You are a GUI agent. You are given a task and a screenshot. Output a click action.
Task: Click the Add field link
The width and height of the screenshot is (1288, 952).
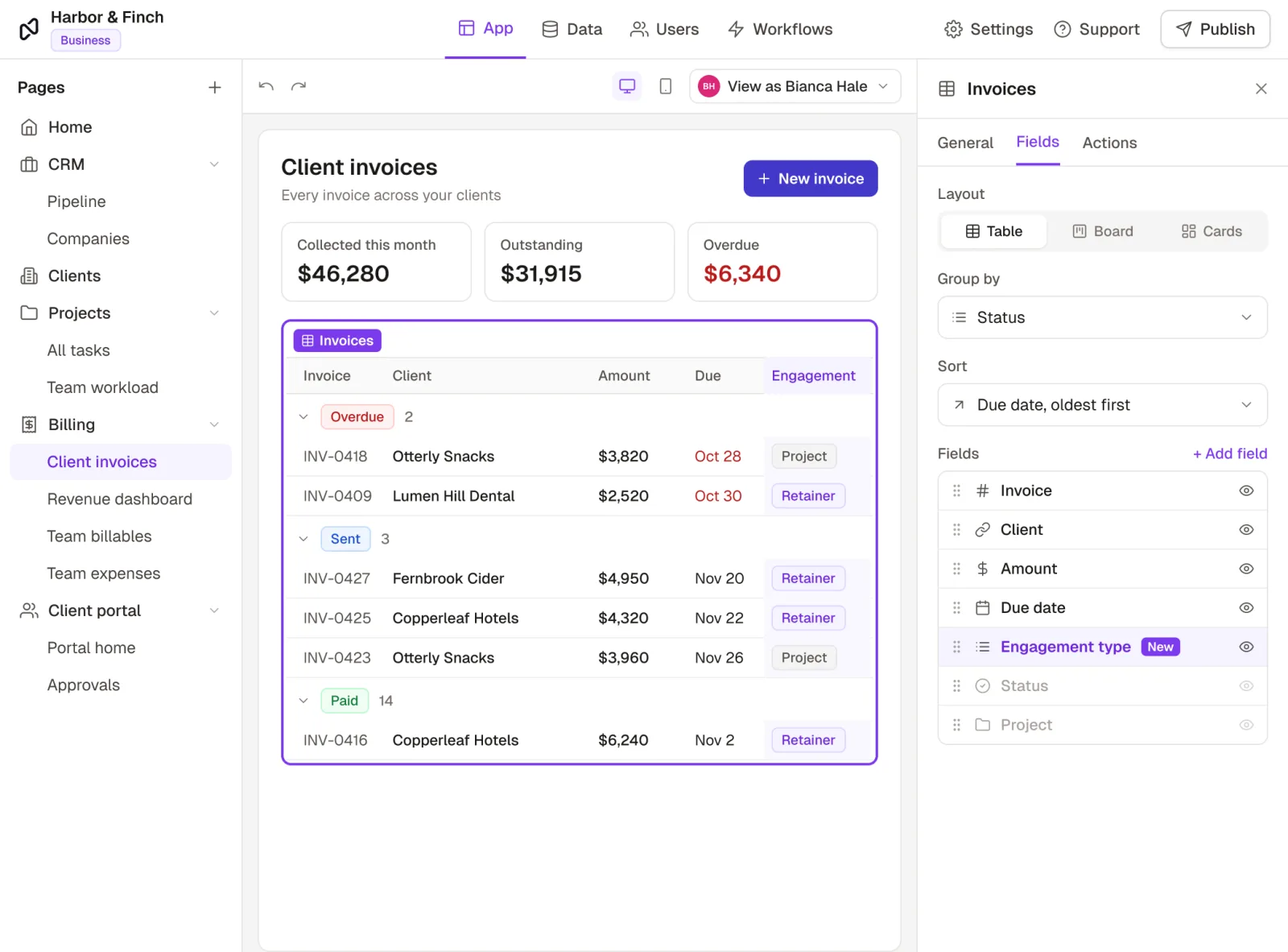[1230, 453]
